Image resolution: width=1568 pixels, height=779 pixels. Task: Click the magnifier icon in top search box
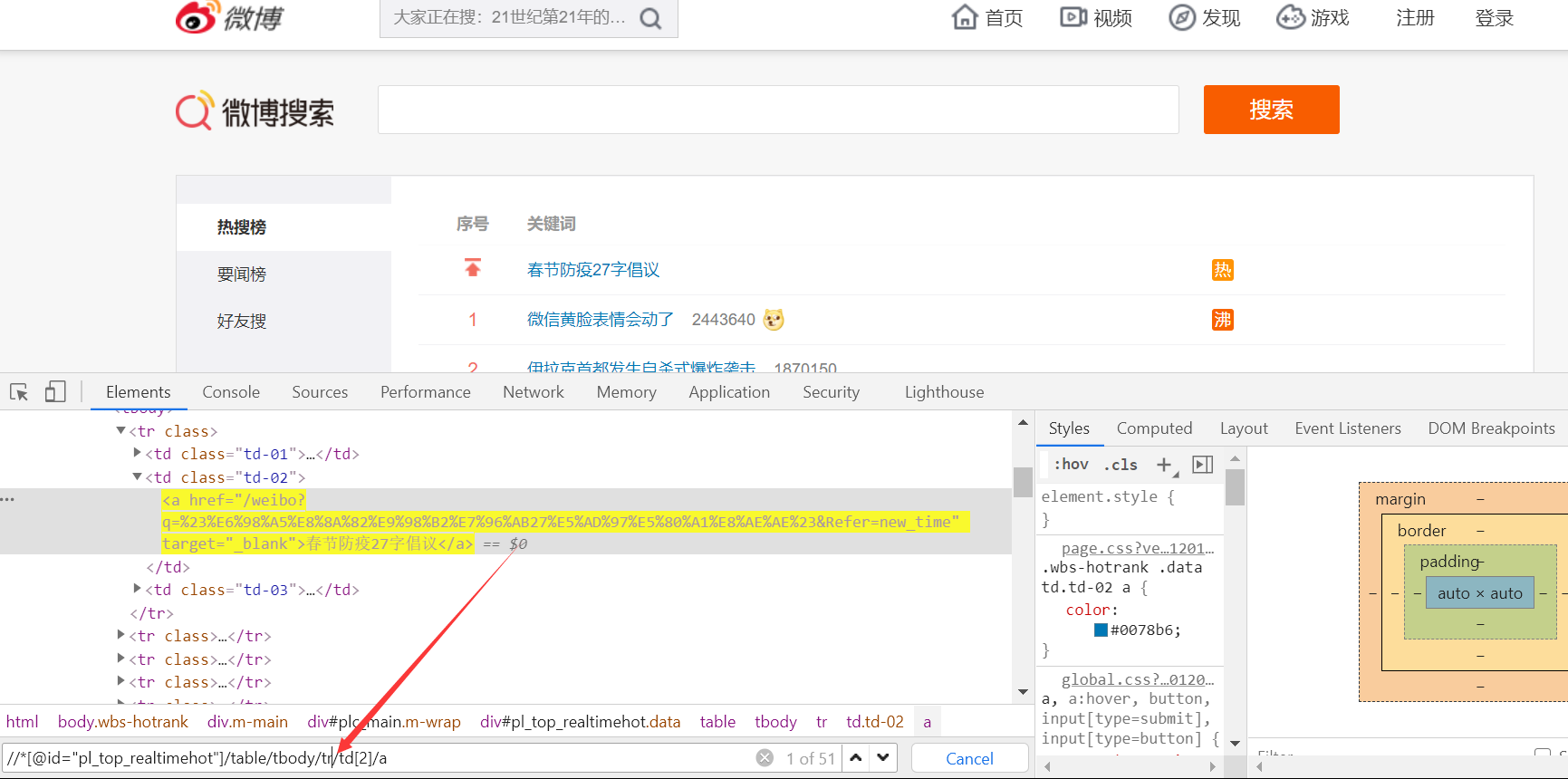[650, 18]
